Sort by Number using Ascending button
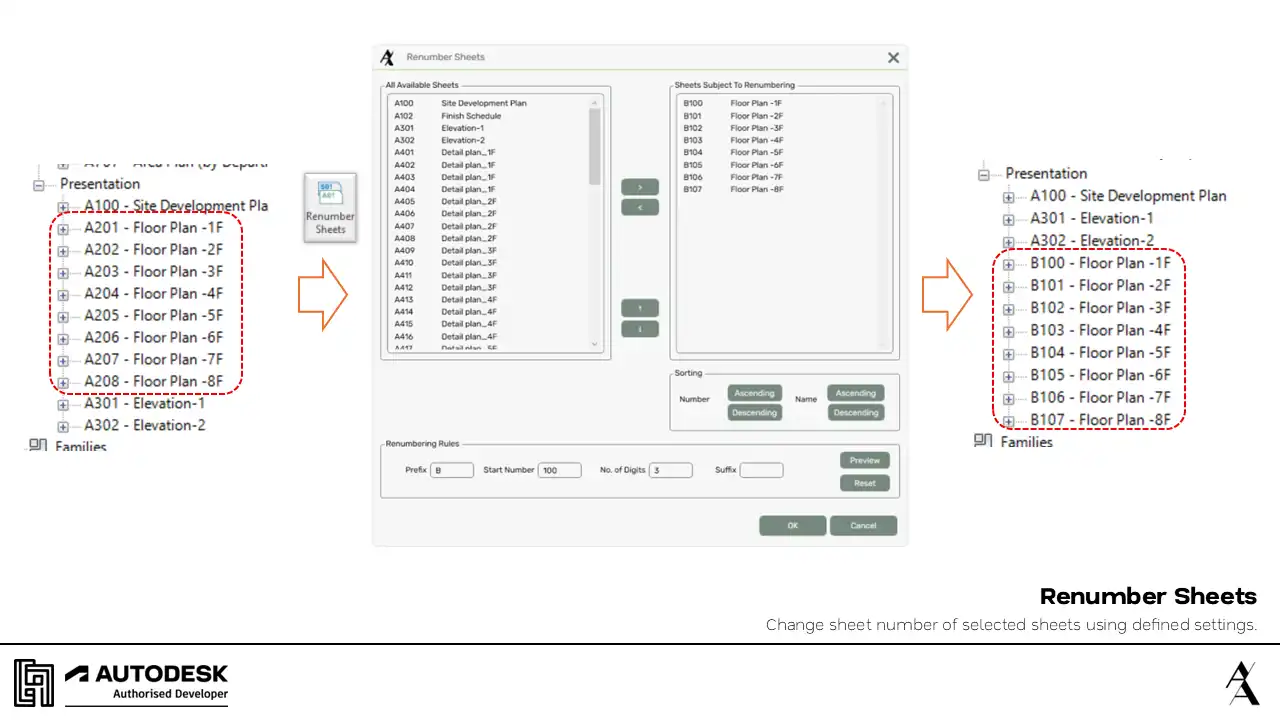This screenshot has height=720, width=1280. (754, 393)
